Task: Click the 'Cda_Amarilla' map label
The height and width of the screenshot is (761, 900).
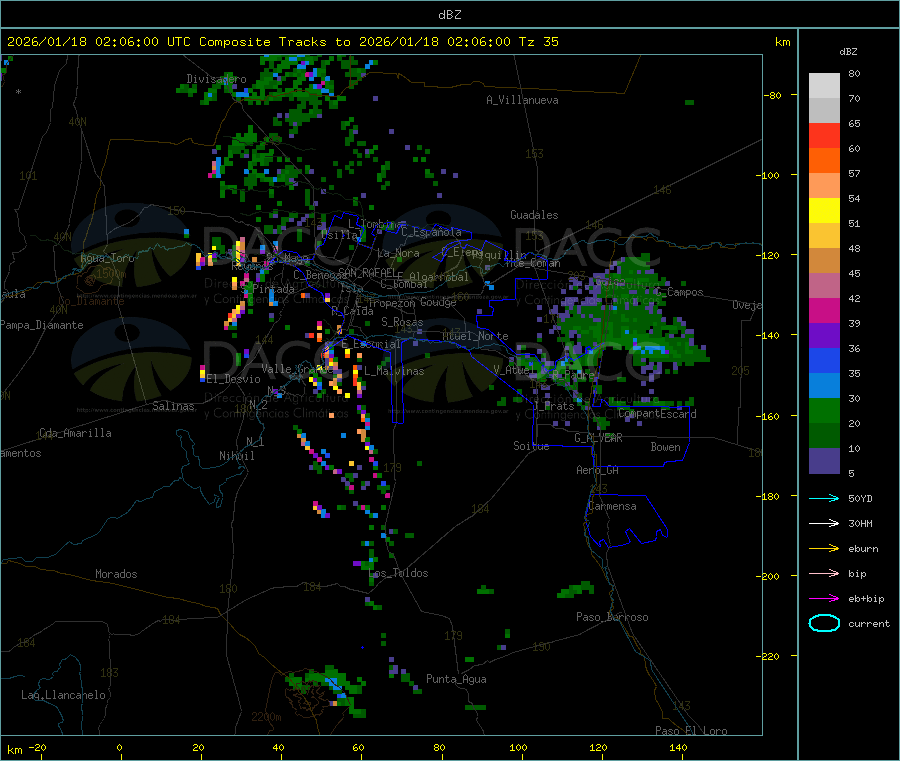Action: point(75,433)
